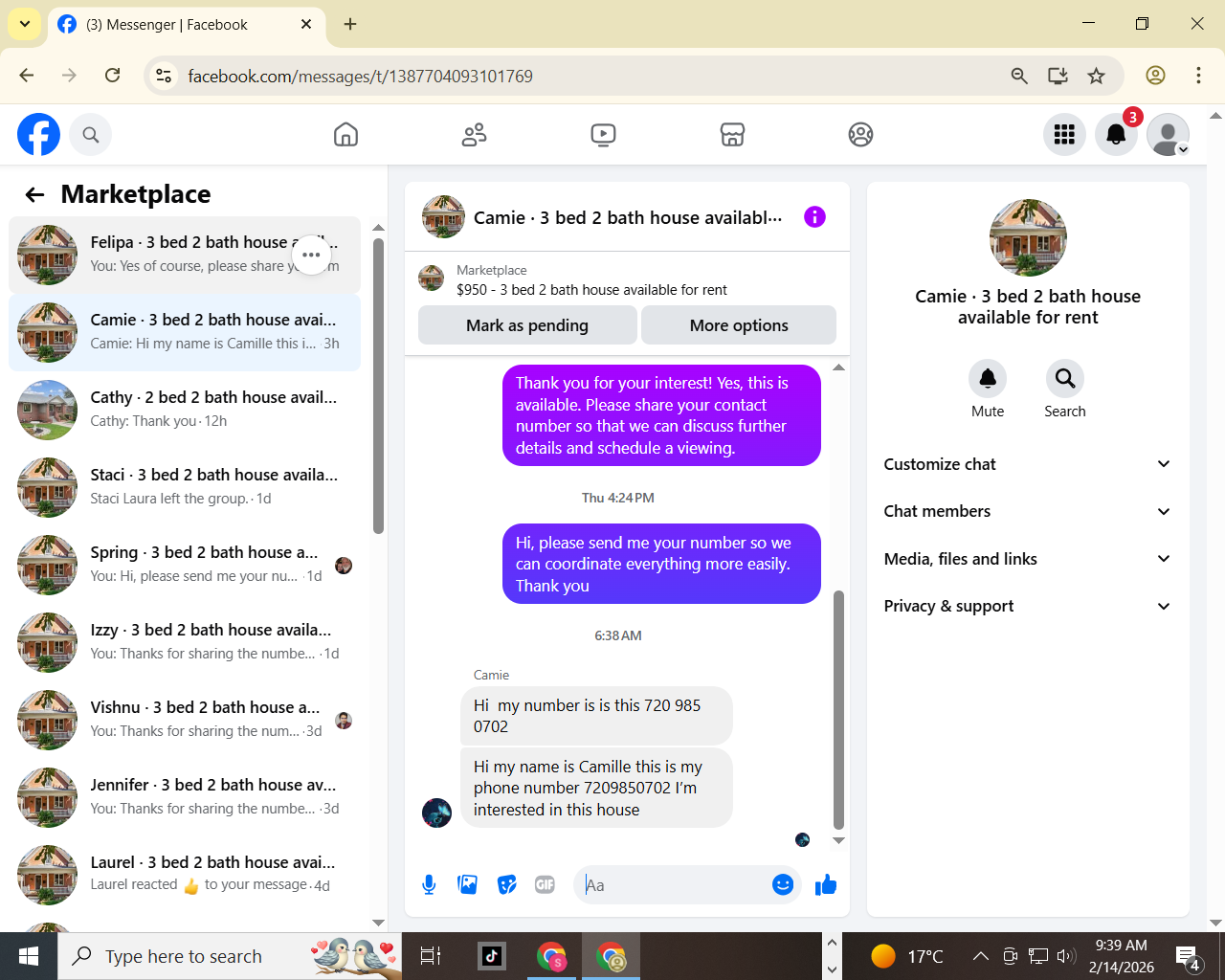
Task: Click the browser address bar URL
Action: coord(360,76)
